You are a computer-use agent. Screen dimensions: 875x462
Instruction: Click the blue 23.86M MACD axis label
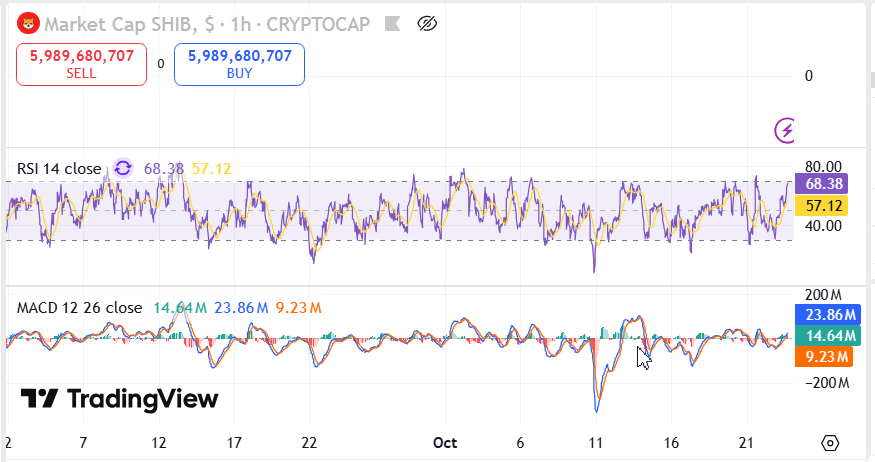(x=821, y=312)
